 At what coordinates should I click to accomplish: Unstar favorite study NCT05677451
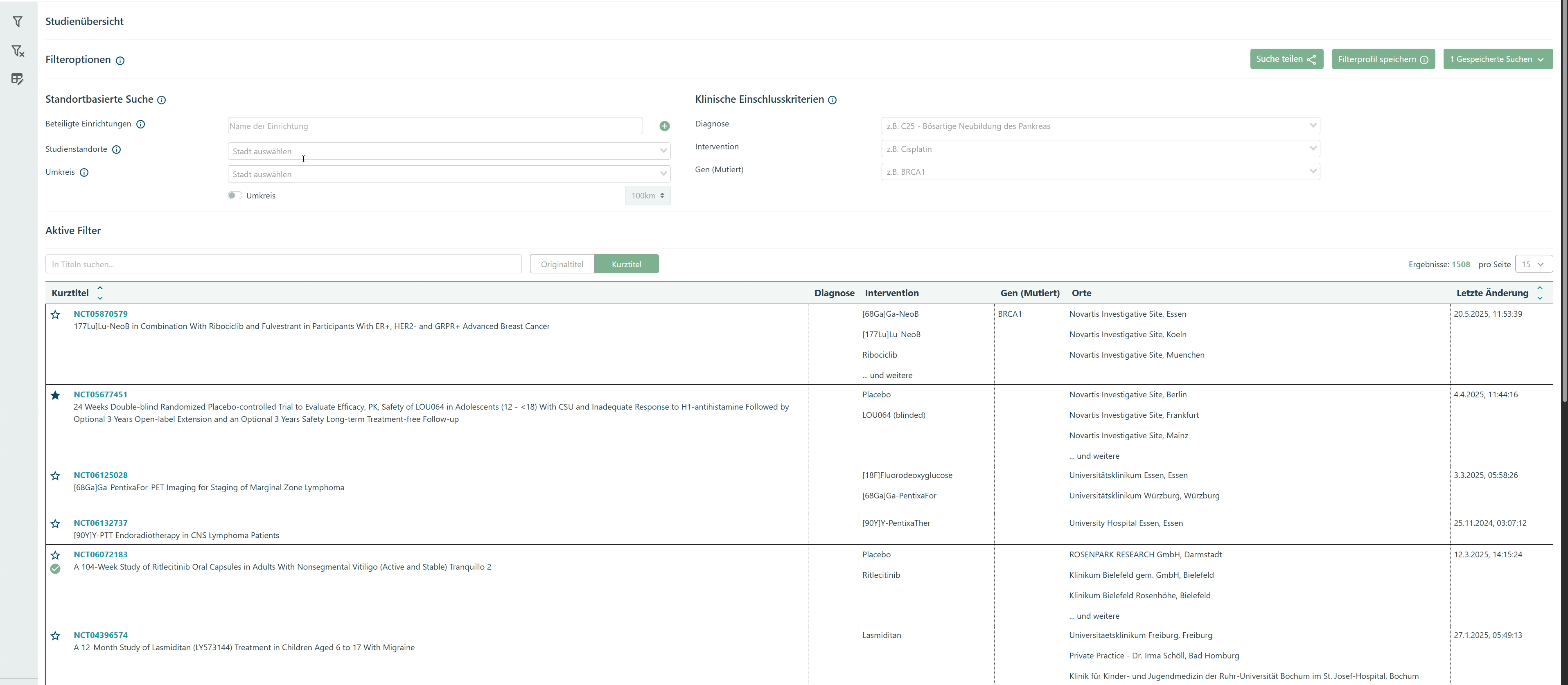point(55,395)
